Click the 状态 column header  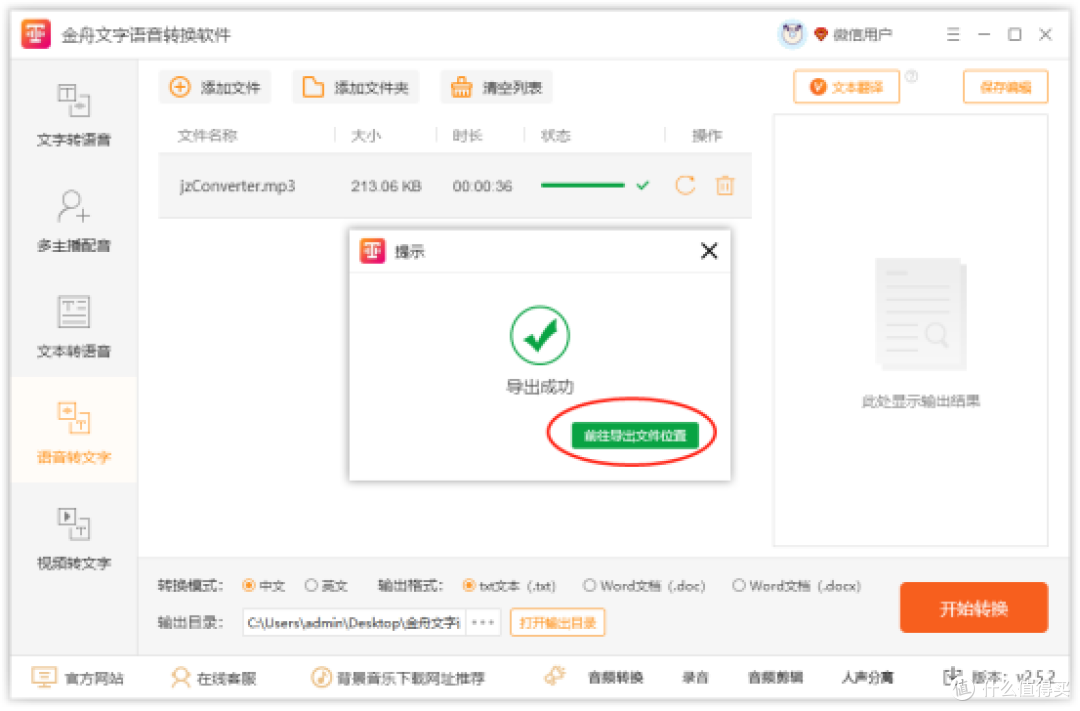(555, 136)
